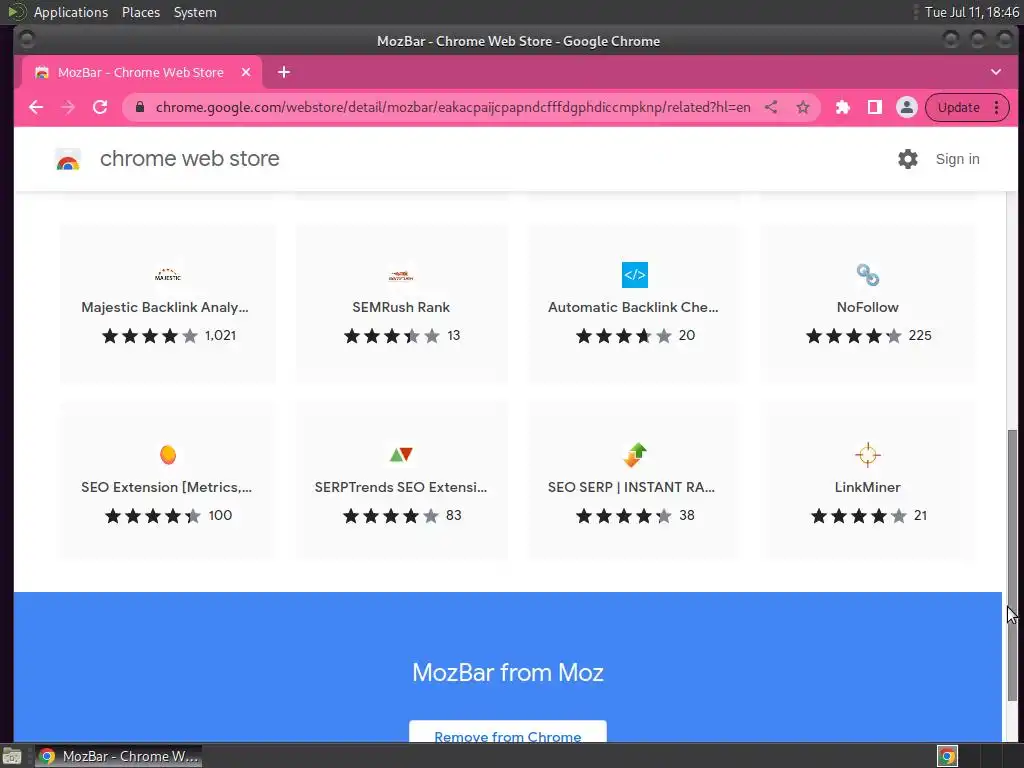The height and width of the screenshot is (768, 1024).
Task: Click the chrome web store heading text
Action: pos(189,159)
